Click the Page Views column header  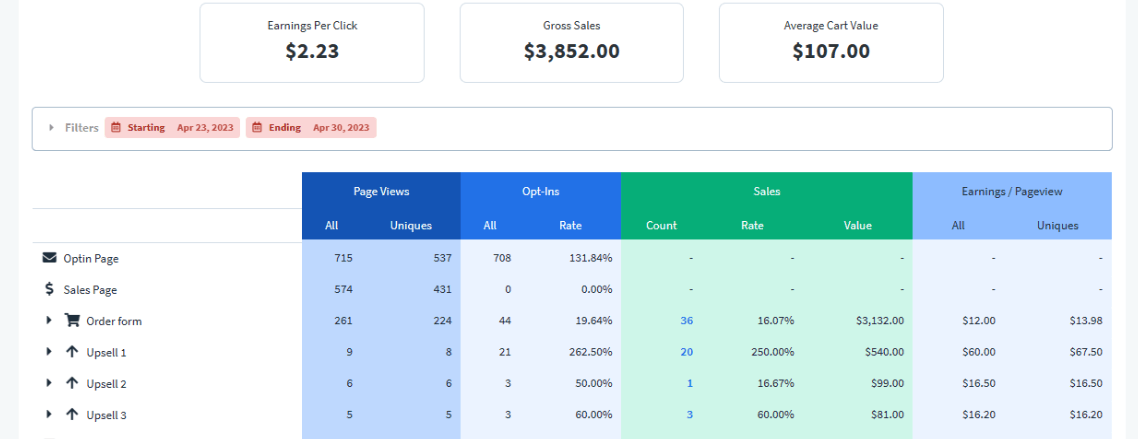coord(381,191)
